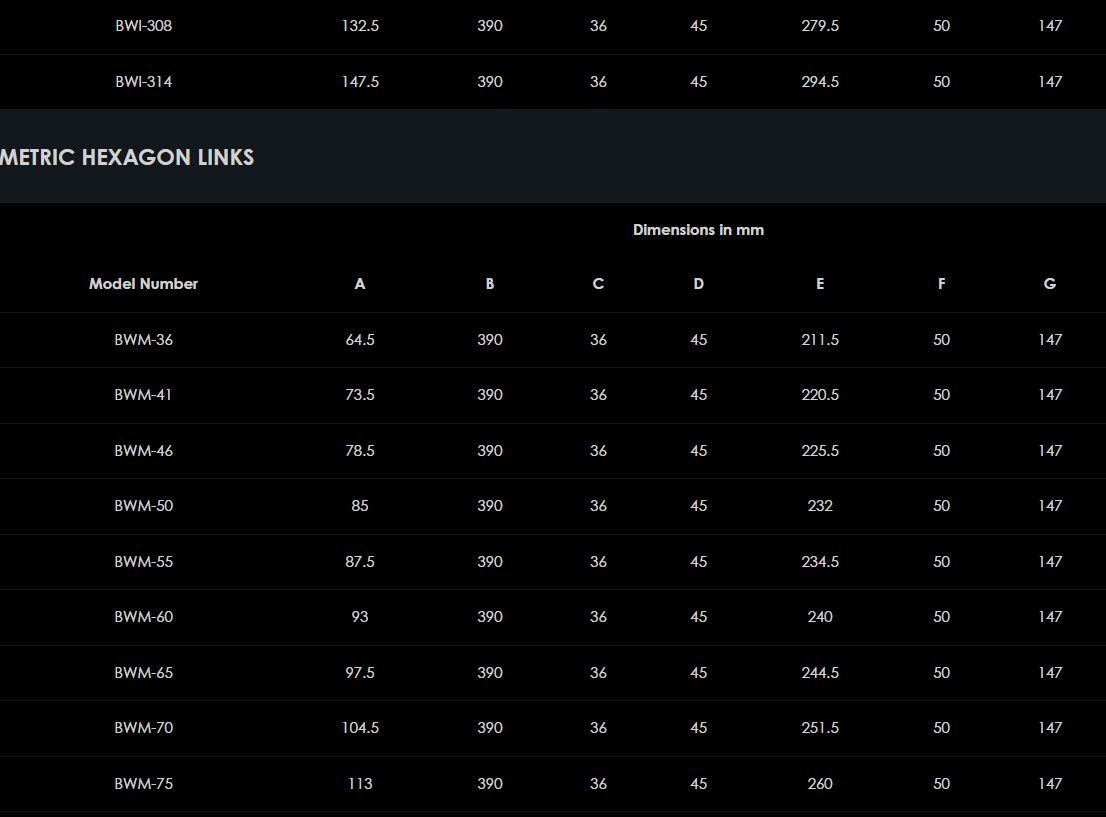1106x817 pixels.
Task: Click column header A in metric table
Action: pos(360,284)
